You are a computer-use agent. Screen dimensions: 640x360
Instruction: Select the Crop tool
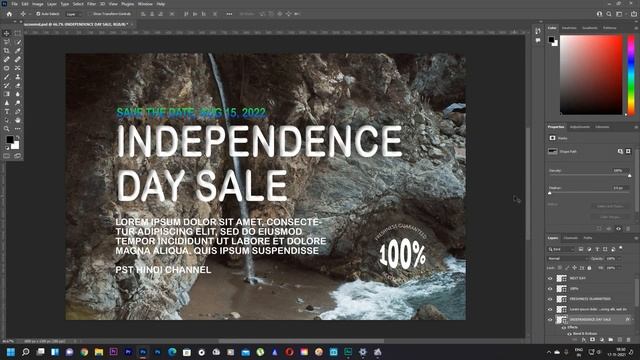(x=7, y=51)
